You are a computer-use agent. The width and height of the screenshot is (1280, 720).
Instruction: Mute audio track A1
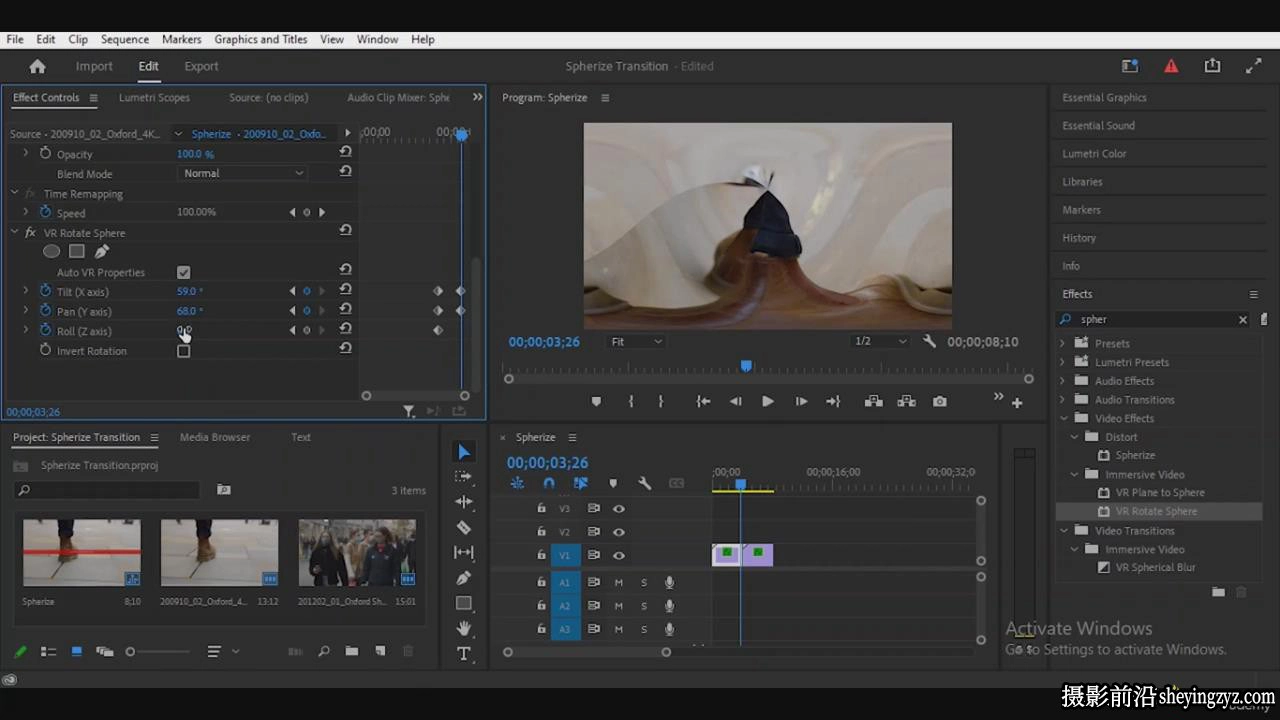click(x=618, y=582)
